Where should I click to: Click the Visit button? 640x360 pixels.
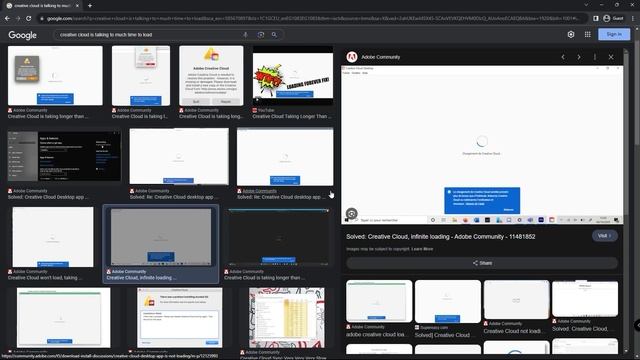point(604,236)
